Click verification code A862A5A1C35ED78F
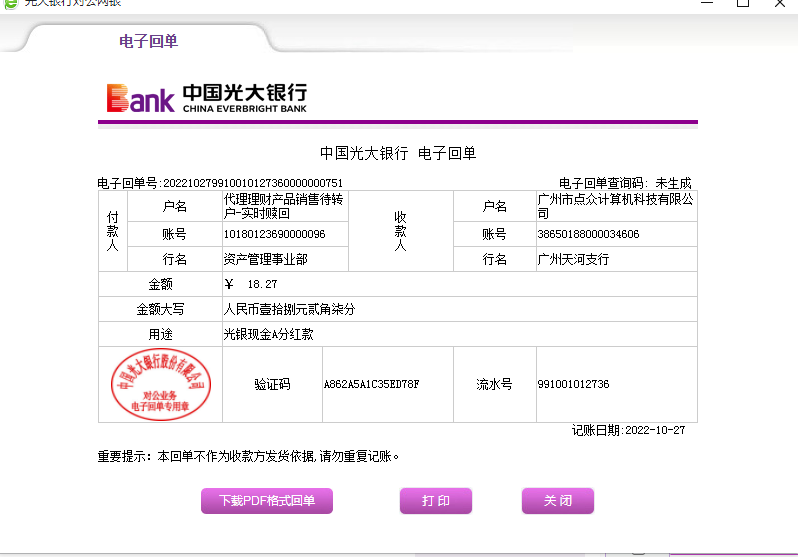The width and height of the screenshot is (798, 557). pyautogui.click(x=372, y=384)
